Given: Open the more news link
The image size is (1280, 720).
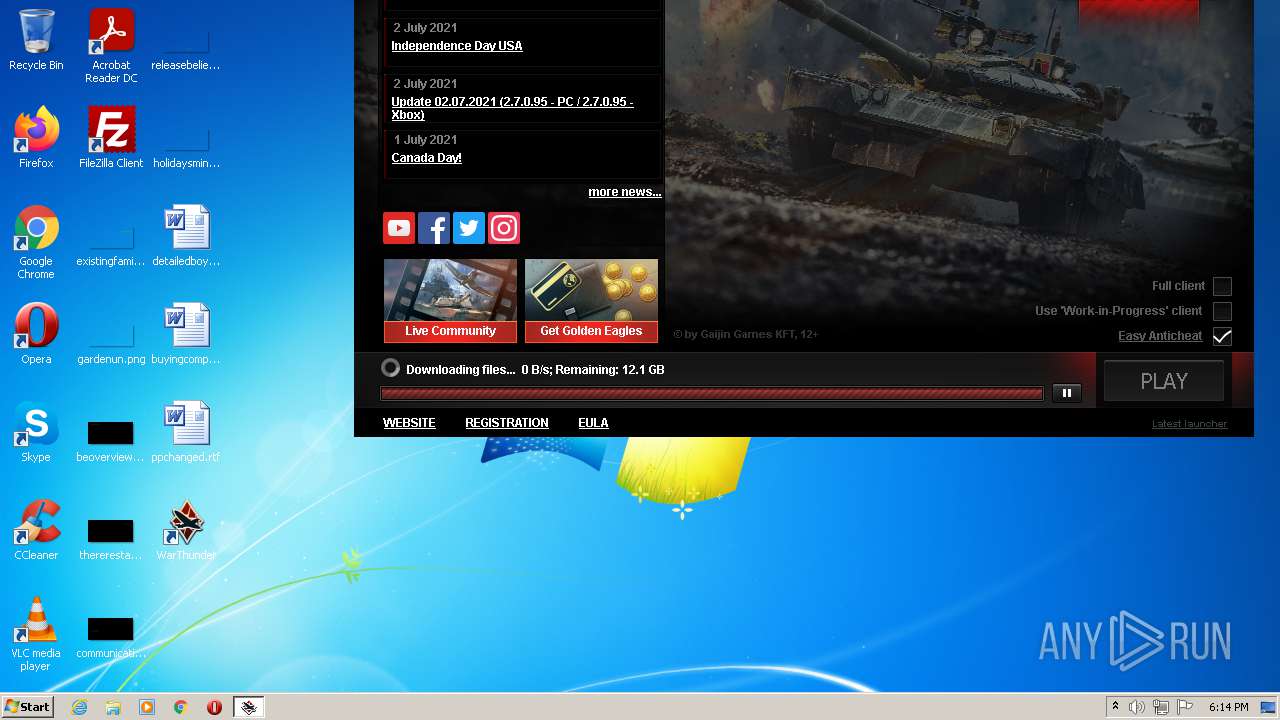Looking at the screenshot, I should (625, 192).
